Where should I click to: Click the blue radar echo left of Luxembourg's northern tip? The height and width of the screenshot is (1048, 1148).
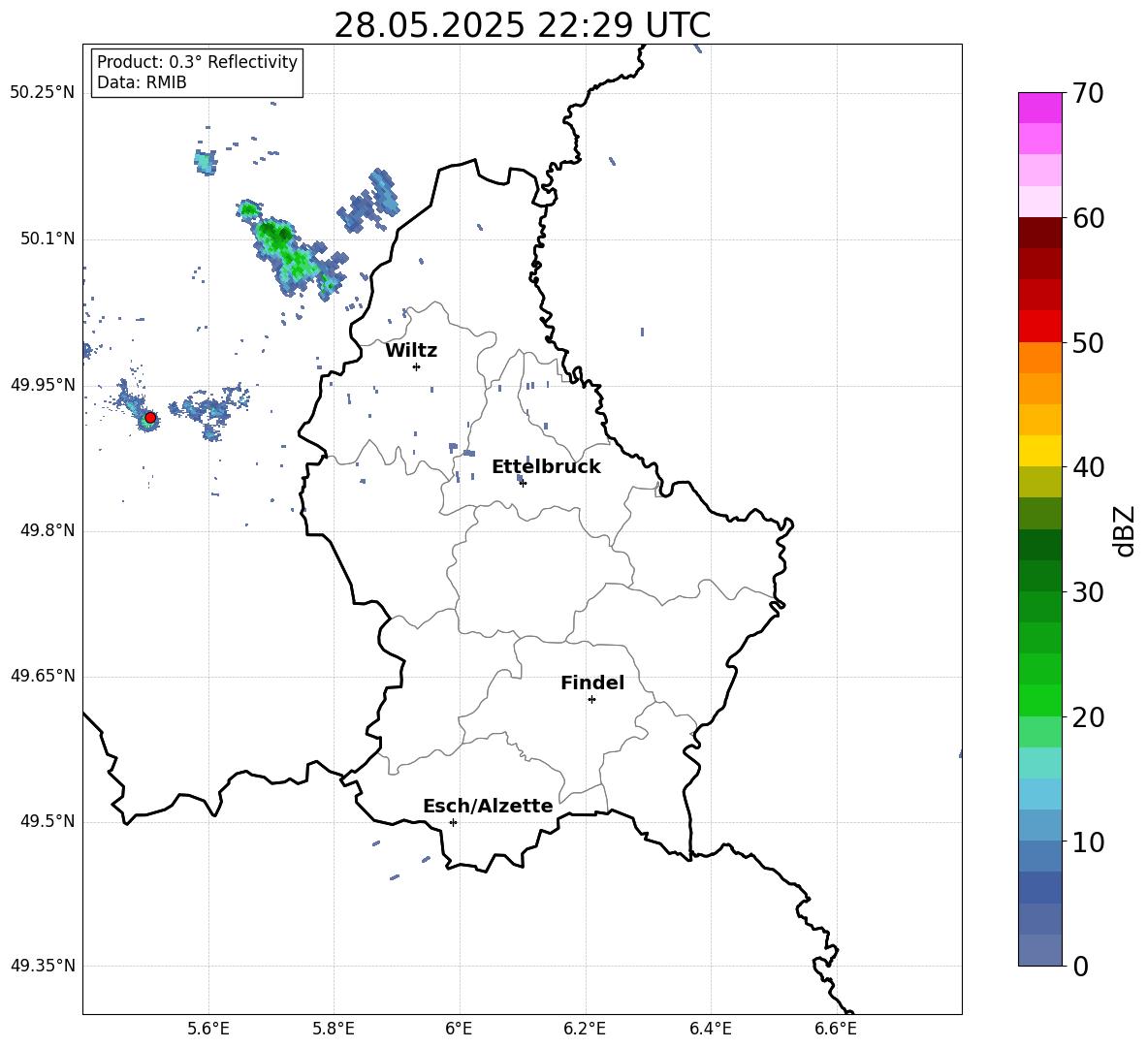[369, 202]
